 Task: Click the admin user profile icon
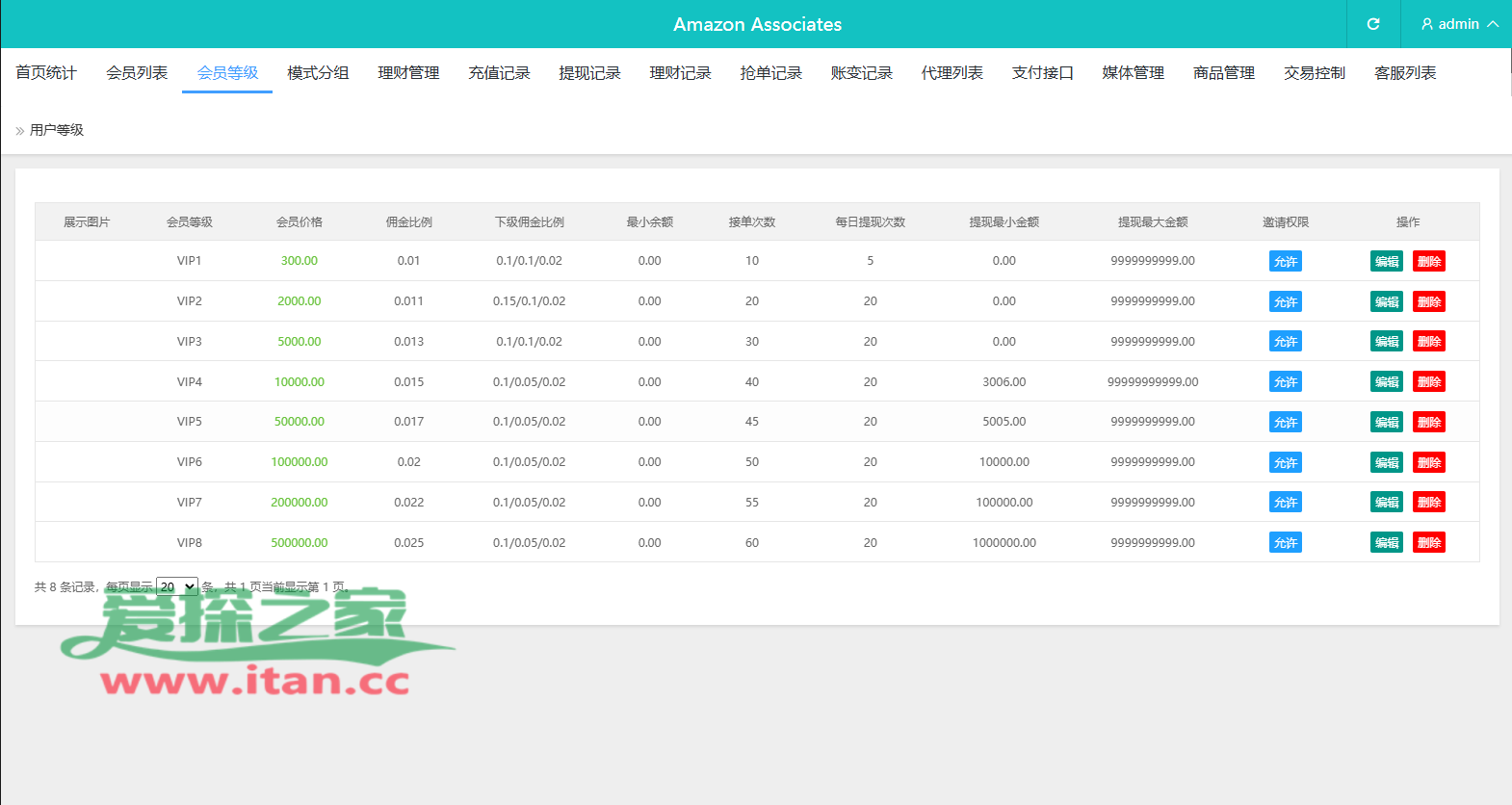click(1427, 24)
